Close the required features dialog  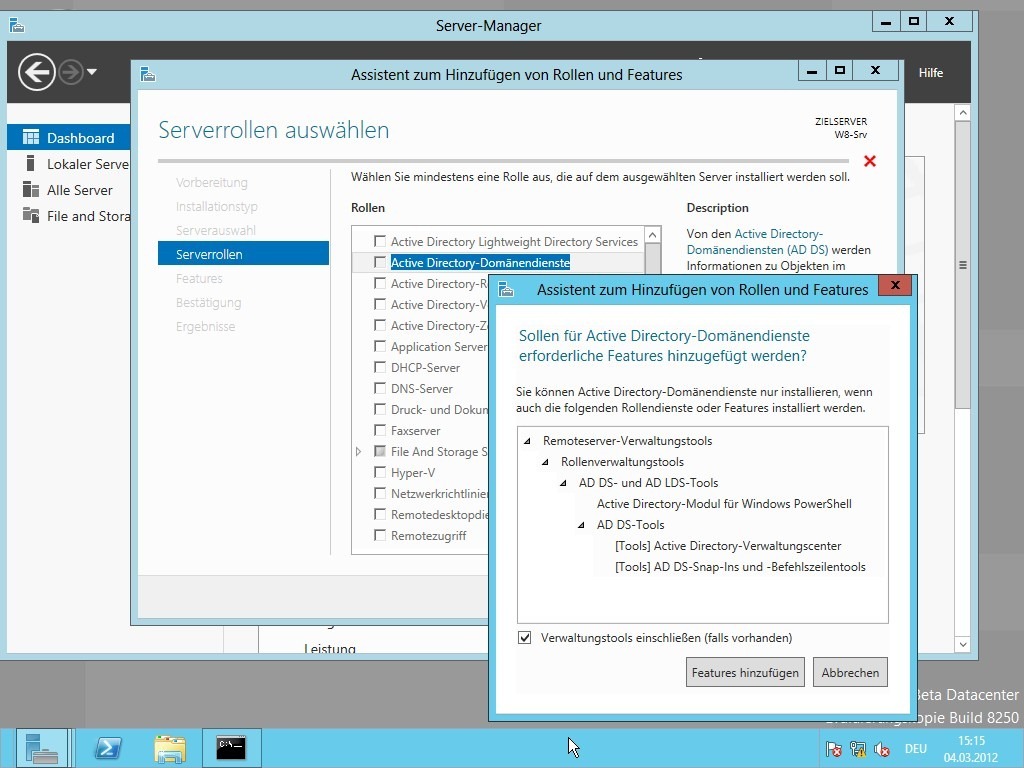pyautogui.click(x=895, y=285)
